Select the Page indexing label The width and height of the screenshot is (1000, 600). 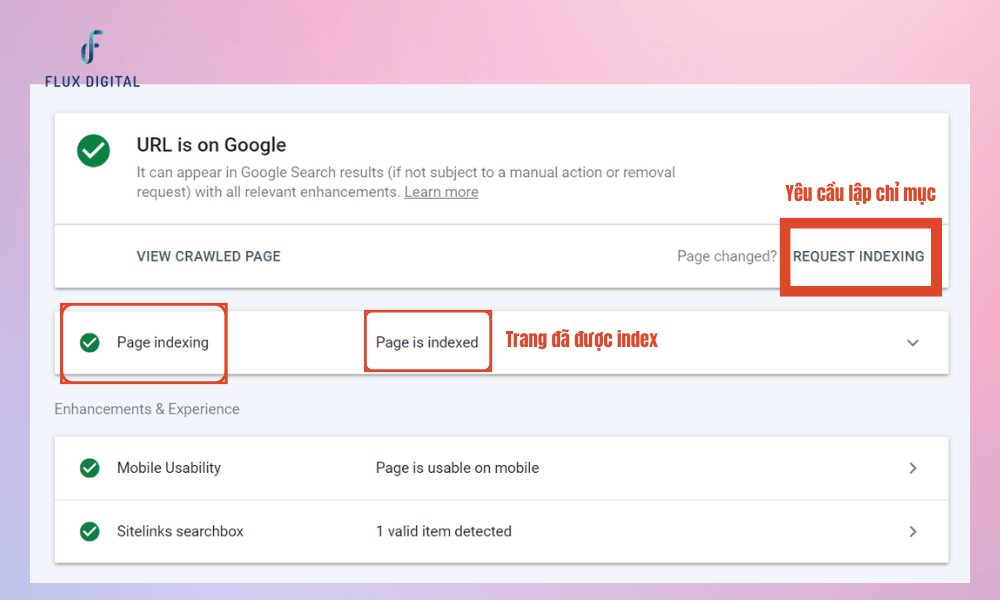click(x=163, y=342)
